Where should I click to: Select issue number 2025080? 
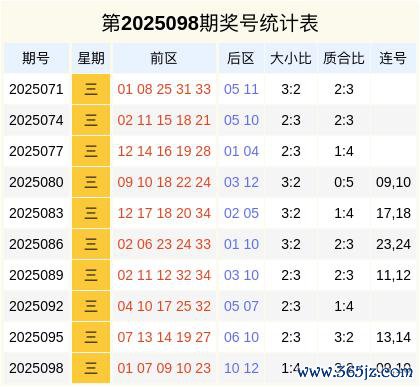tap(36, 182)
